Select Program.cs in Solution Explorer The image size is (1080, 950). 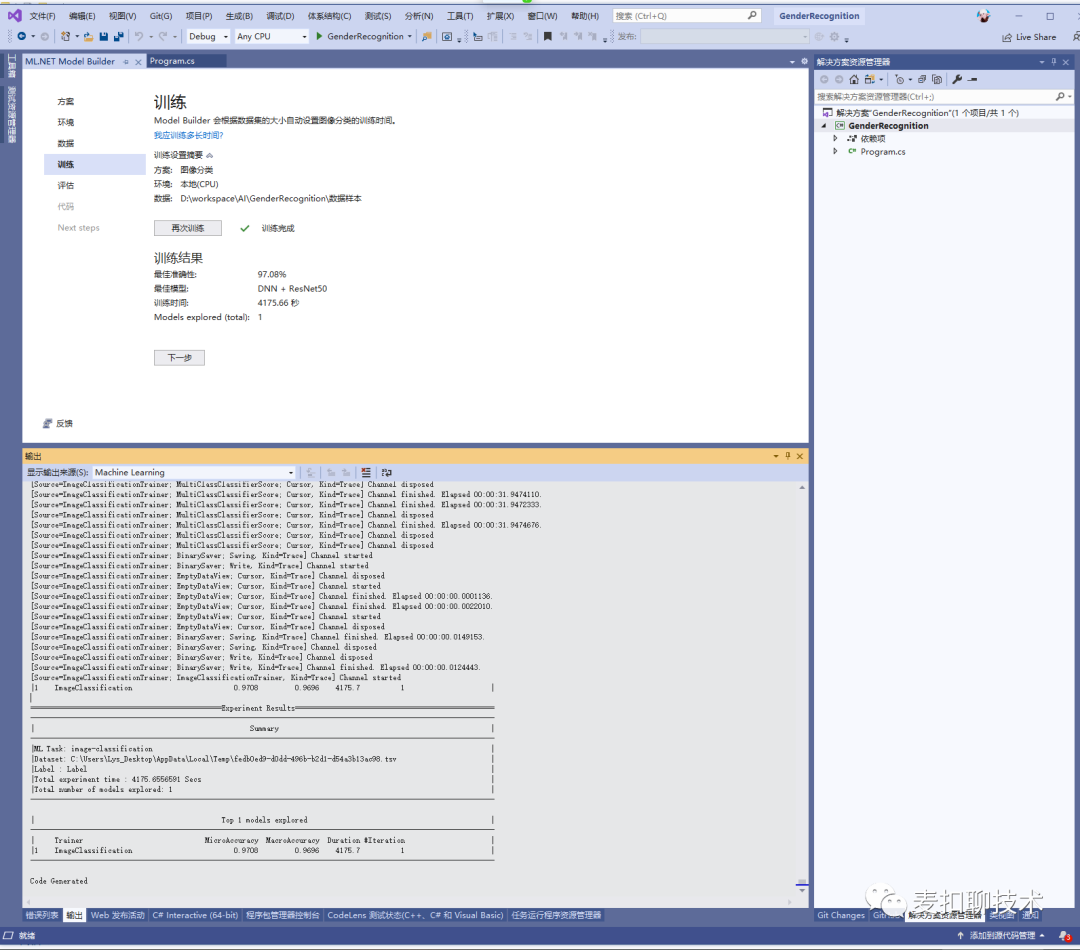(882, 152)
